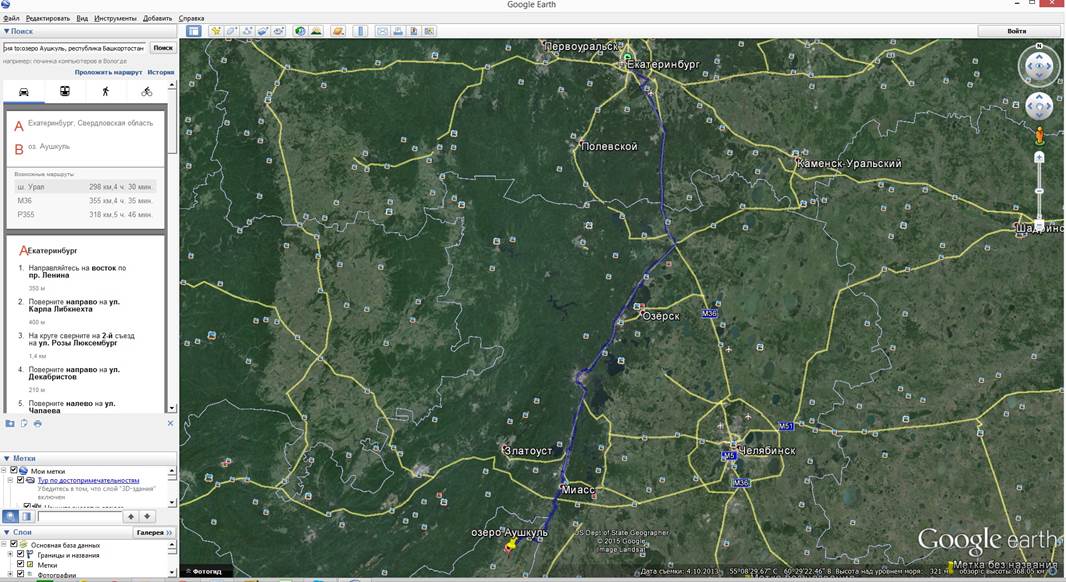The height and width of the screenshot is (582, 1066).
Task: Move selected place up with arrow button
Action: pyautogui.click(x=131, y=517)
